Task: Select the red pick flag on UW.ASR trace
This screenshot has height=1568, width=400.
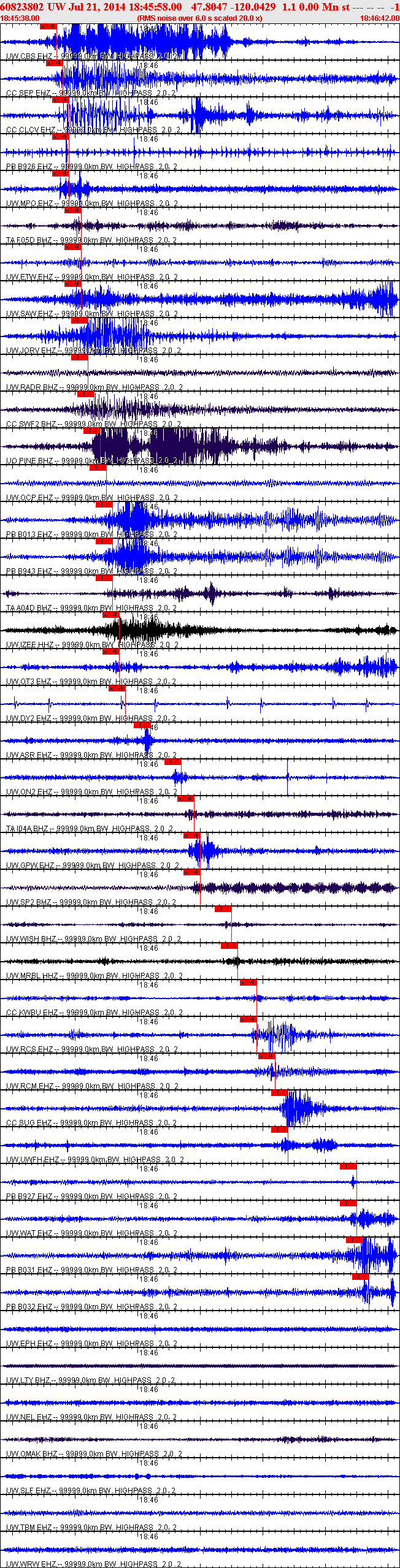Action: [x=142, y=725]
